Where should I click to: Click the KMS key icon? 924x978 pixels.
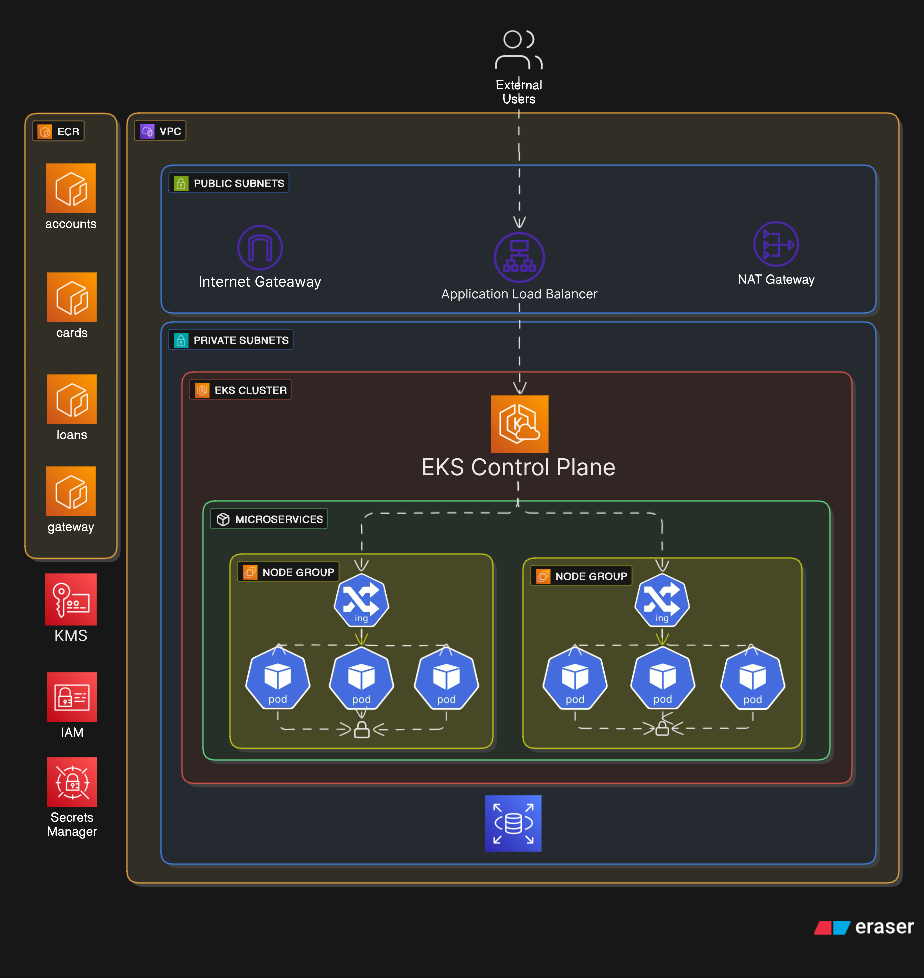pos(71,599)
